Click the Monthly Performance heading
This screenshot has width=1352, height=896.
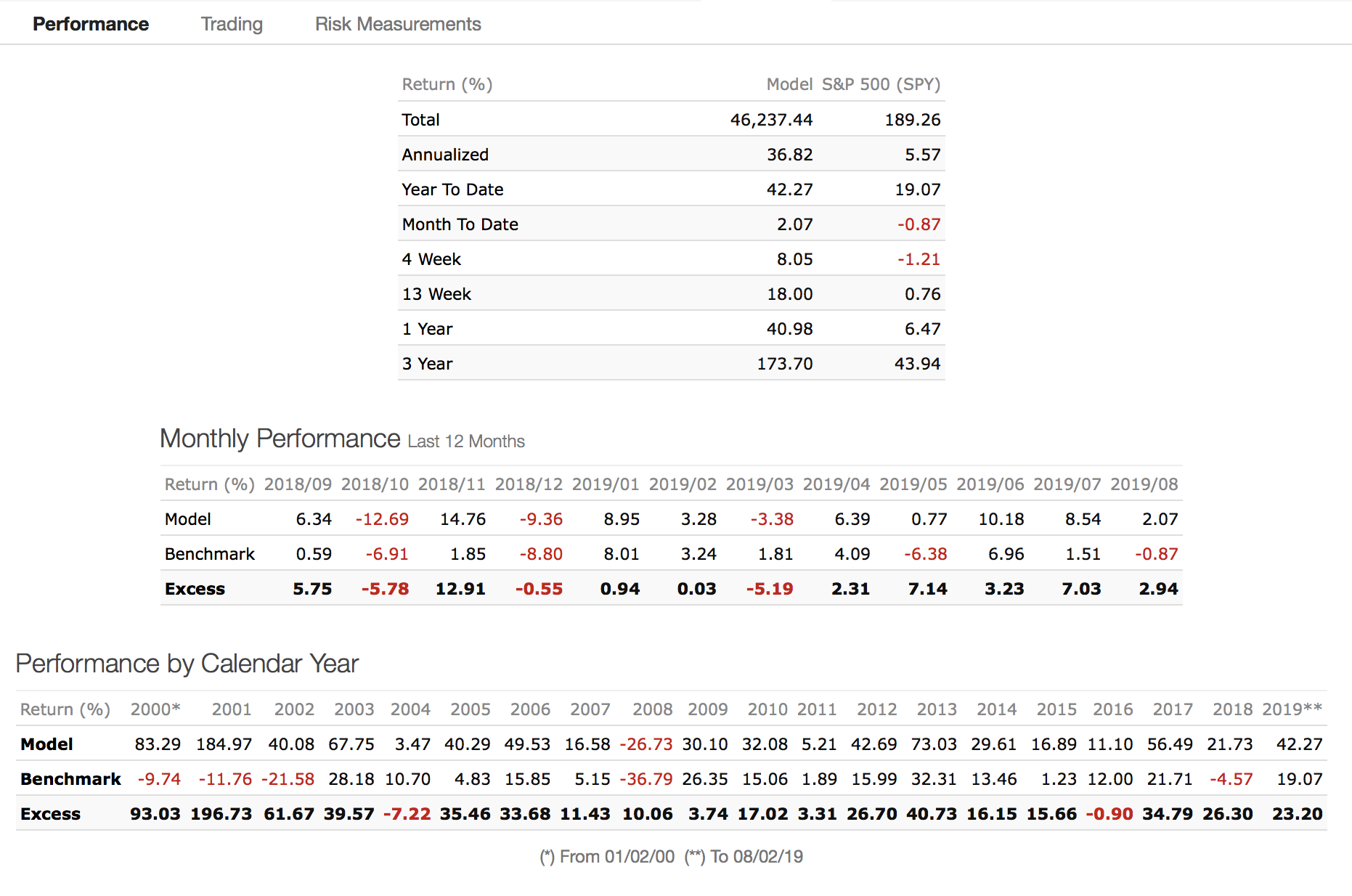pyautogui.click(x=280, y=439)
